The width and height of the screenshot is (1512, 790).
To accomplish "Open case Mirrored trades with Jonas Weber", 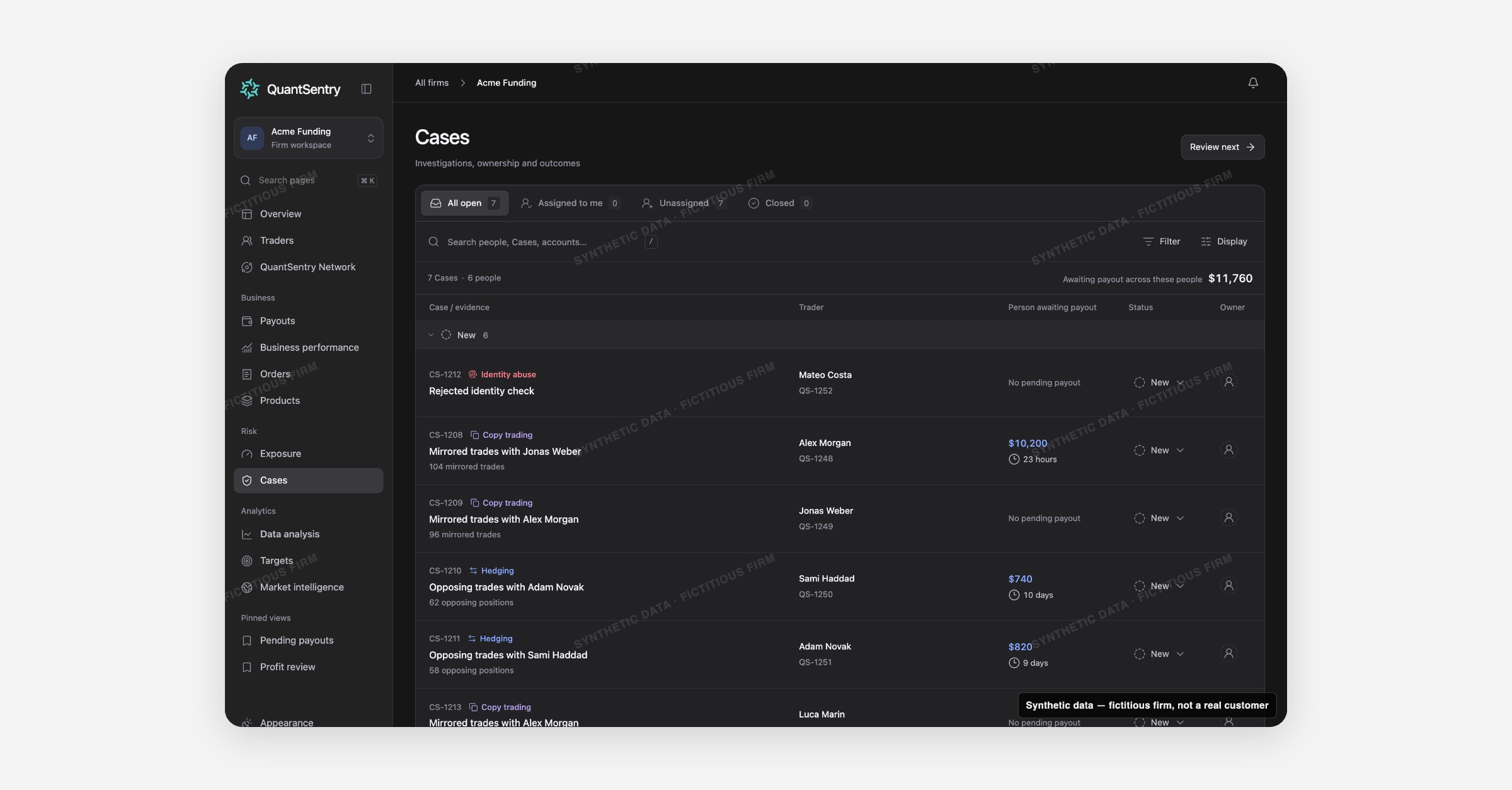I will pos(505,452).
